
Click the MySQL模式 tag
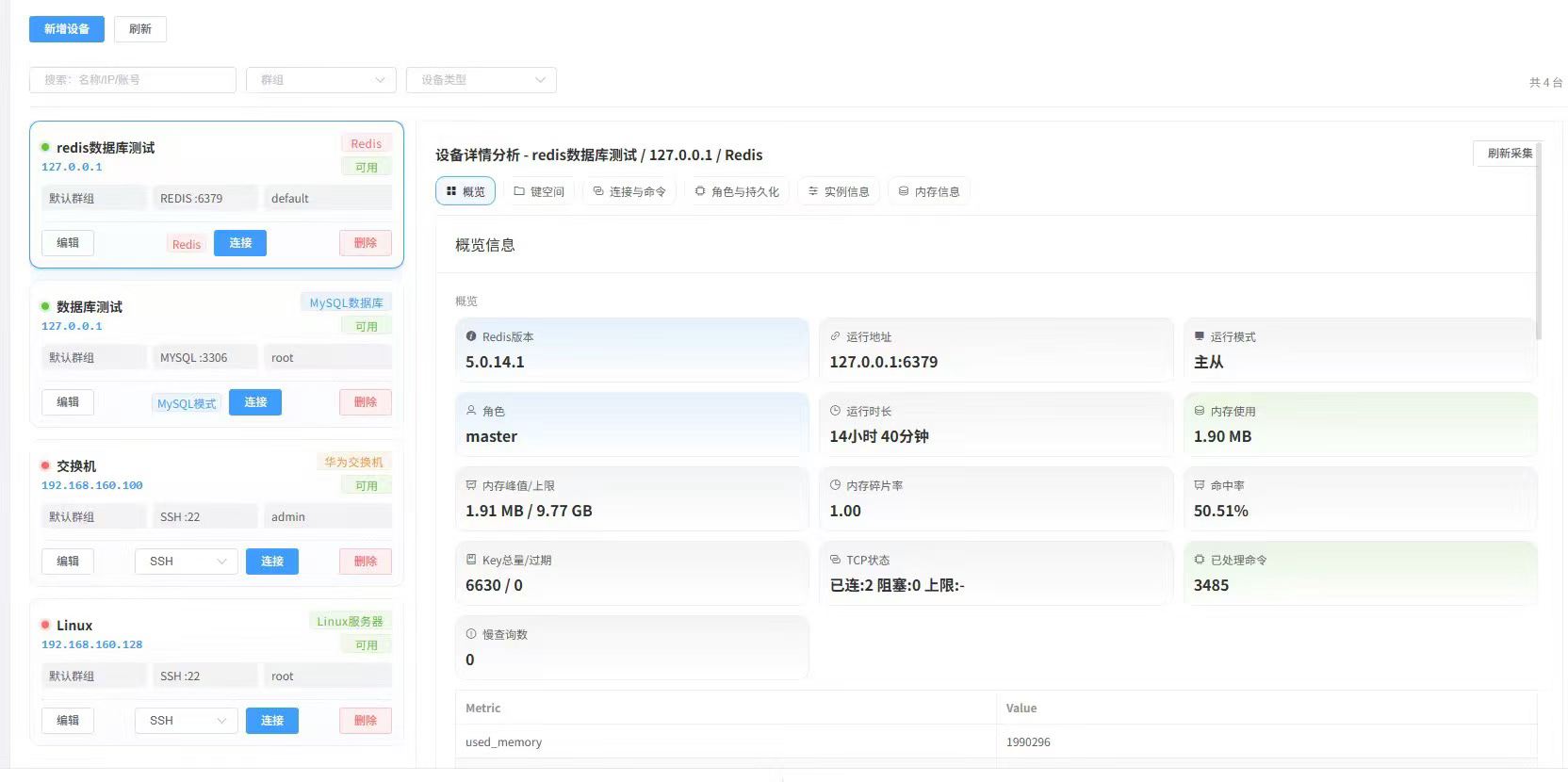coord(187,403)
